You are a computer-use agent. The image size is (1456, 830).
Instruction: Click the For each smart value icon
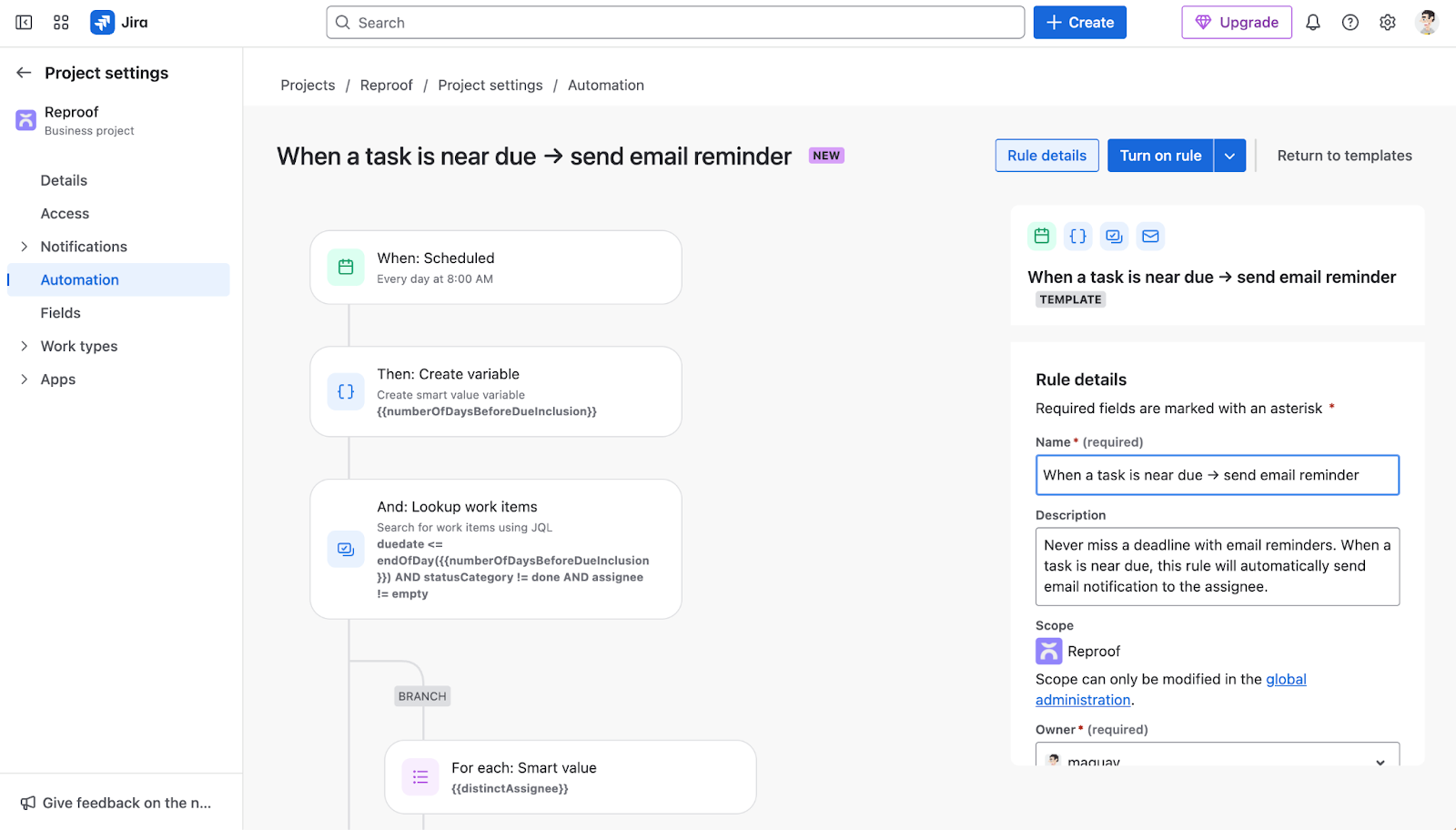click(420, 776)
